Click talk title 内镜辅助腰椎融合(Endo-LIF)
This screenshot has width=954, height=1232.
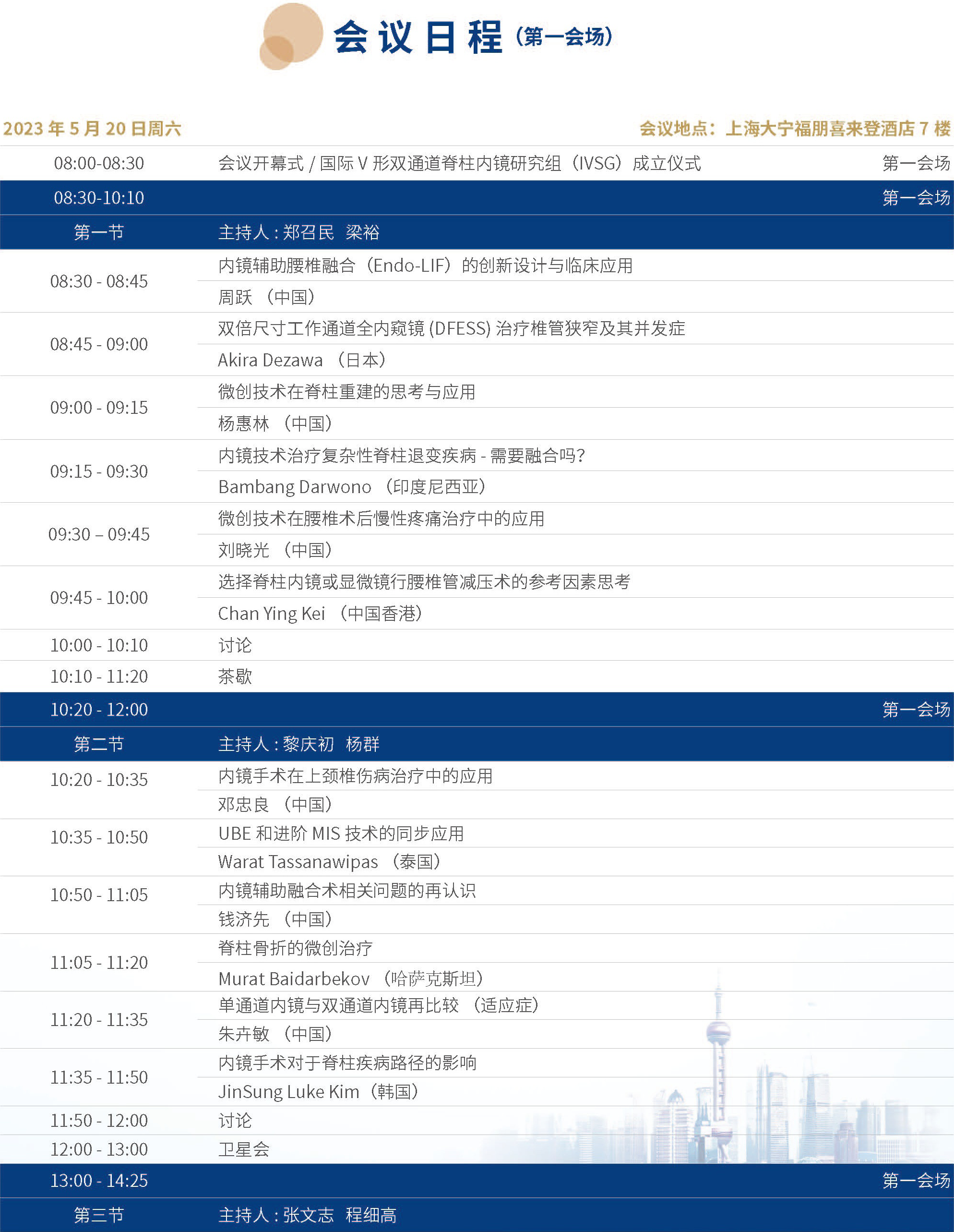point(426,265)
